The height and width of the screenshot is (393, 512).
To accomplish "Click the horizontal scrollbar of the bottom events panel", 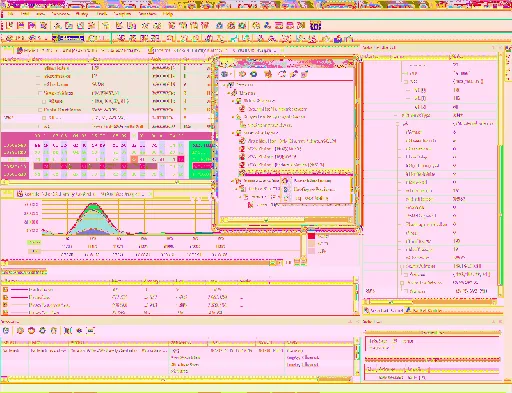I will tap(177, 379).
